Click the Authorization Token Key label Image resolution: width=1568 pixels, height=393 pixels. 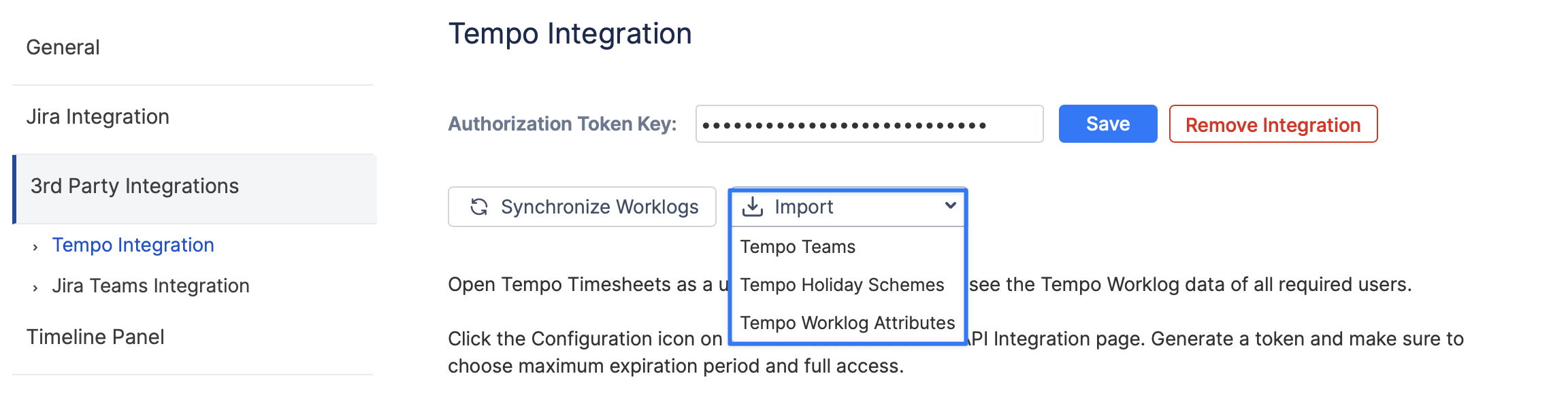tap(562, 124)
